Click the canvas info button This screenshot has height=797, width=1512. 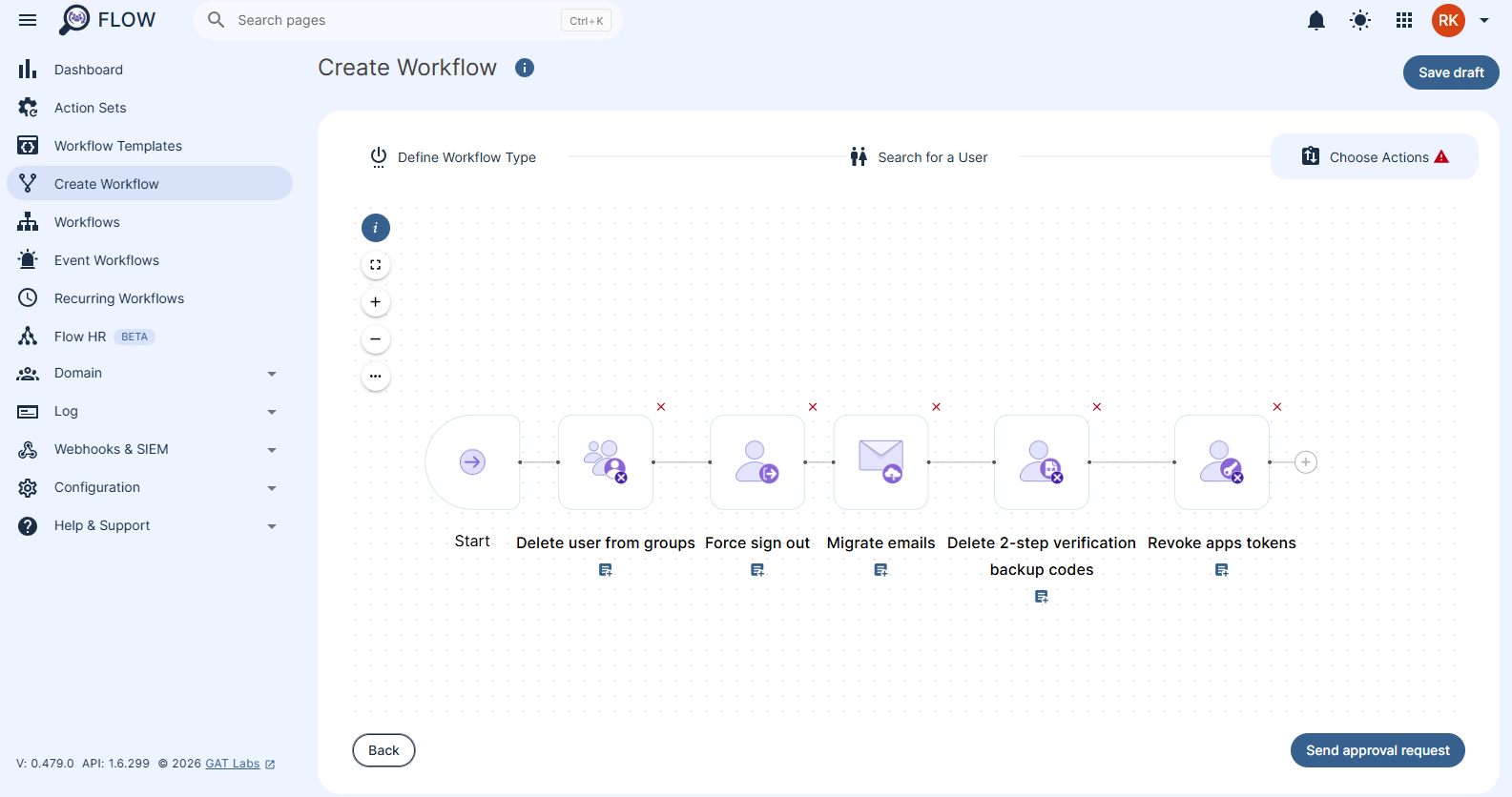(376, 228)
